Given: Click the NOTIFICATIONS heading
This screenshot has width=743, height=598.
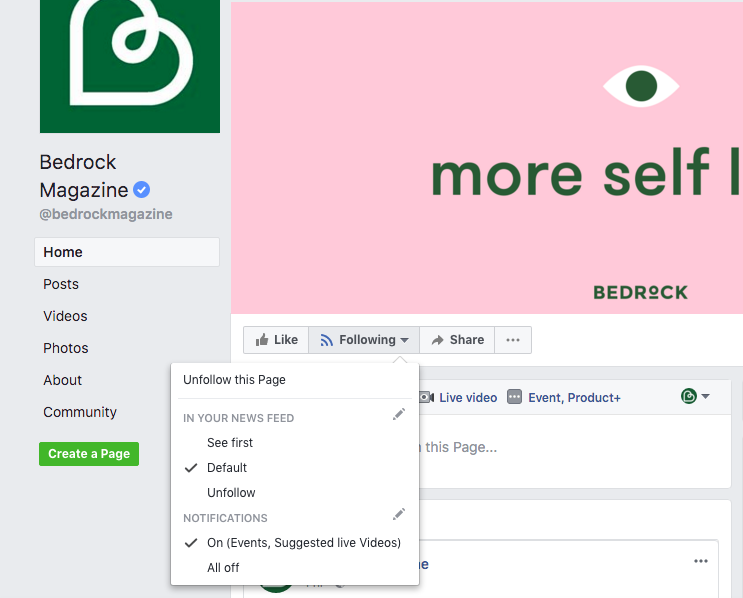Looking at the screenshot, I should [x=225, y=518].
